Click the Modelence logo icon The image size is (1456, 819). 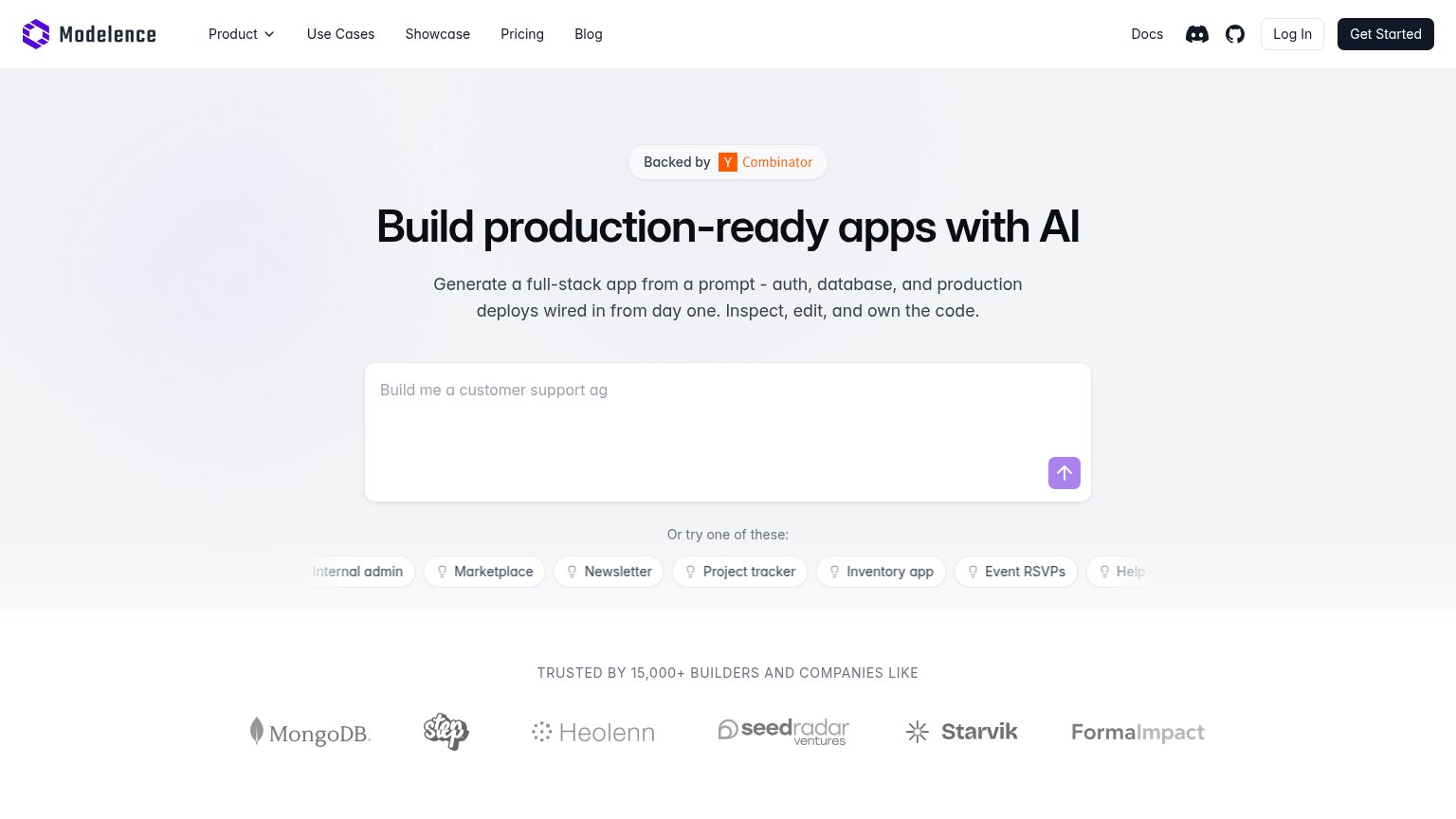tap(36, 34)
